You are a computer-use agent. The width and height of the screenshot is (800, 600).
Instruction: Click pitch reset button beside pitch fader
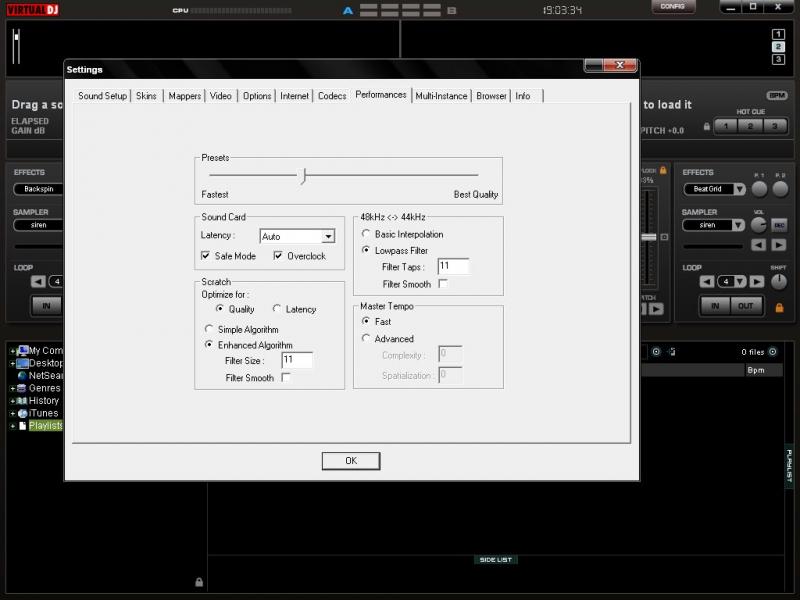(x=664, y=237)
